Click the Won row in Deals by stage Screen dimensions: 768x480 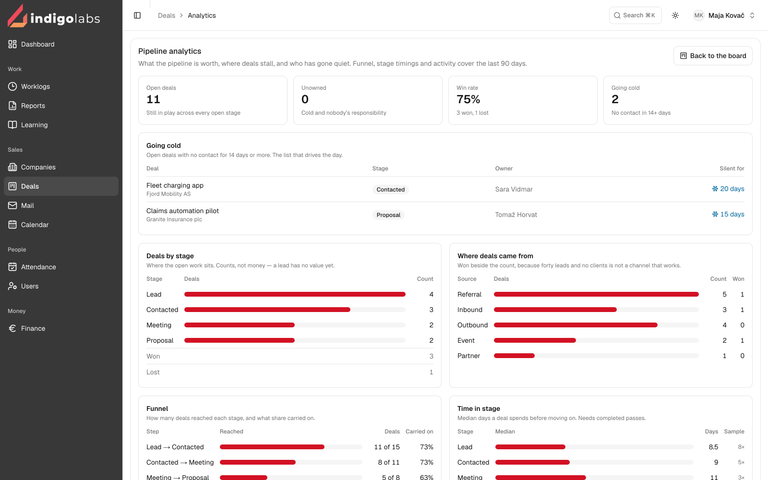289,356
